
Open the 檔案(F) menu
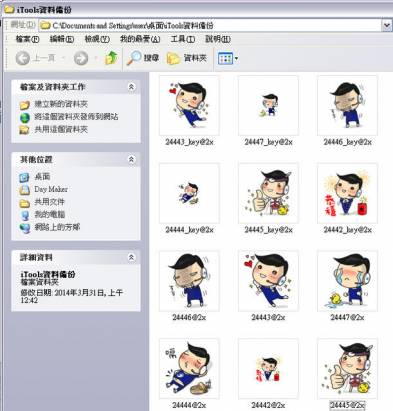[27, 39]
